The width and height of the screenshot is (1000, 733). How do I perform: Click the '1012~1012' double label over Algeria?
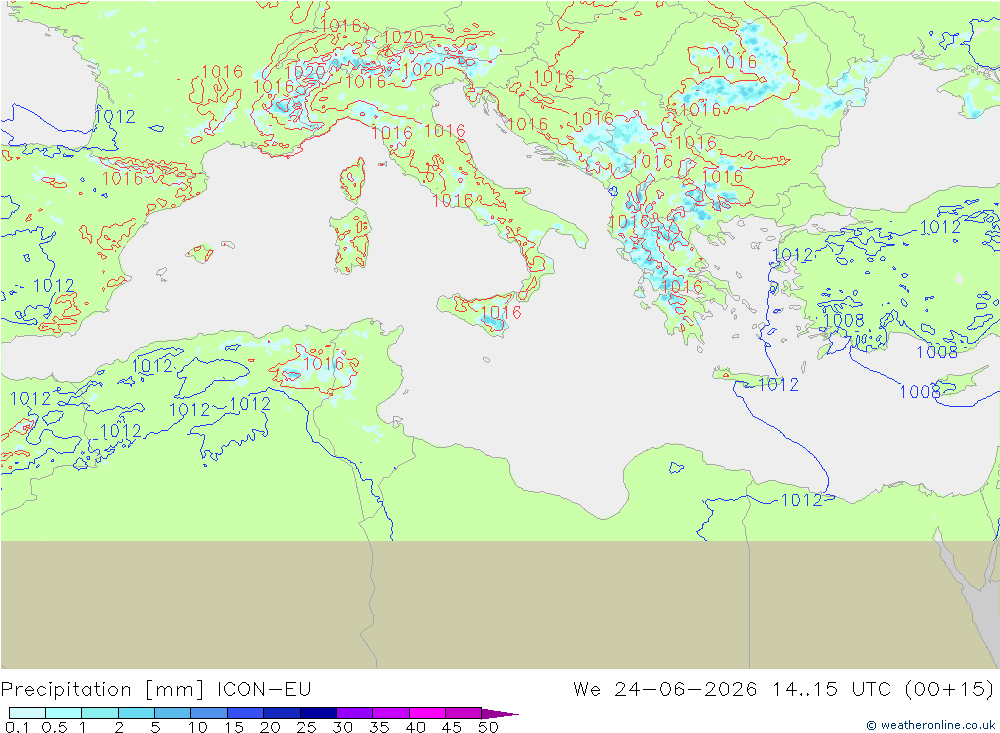pos(220,407)
